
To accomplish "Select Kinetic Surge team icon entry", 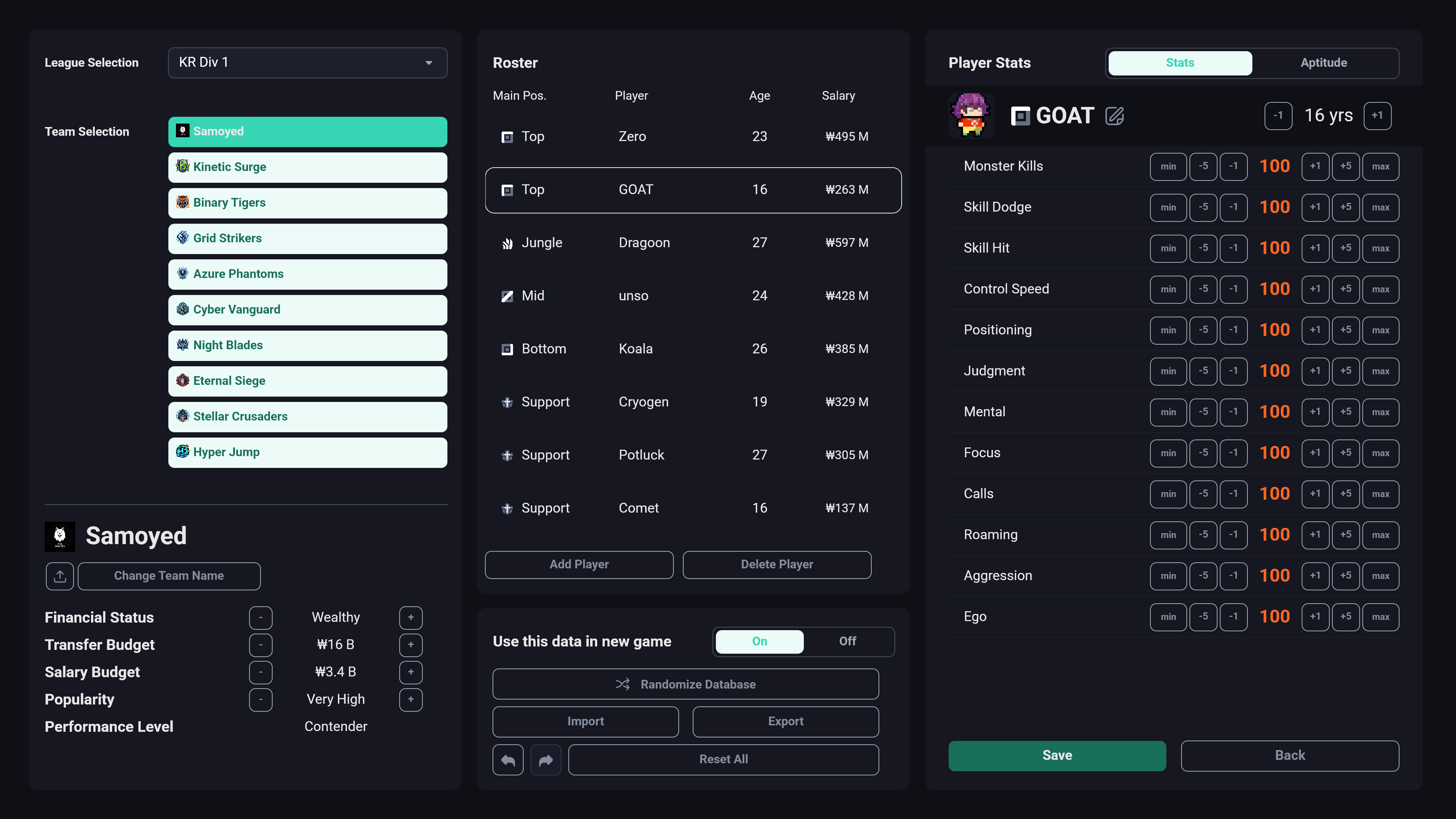I will (182, 167).
